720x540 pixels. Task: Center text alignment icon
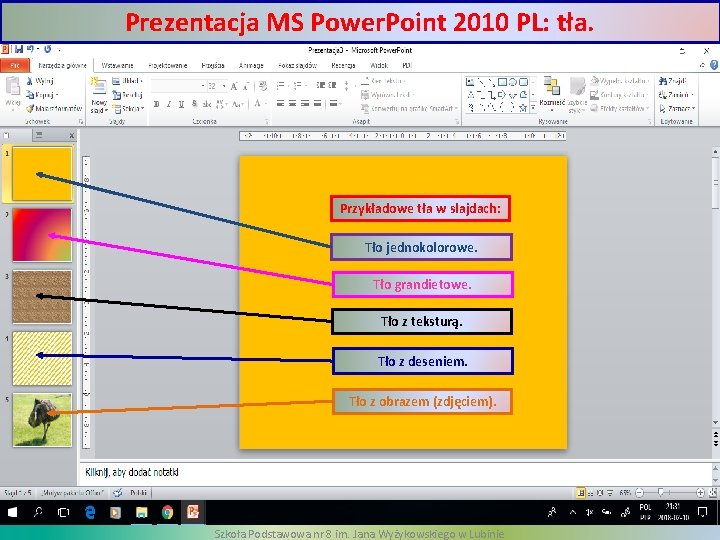point(293,103)
